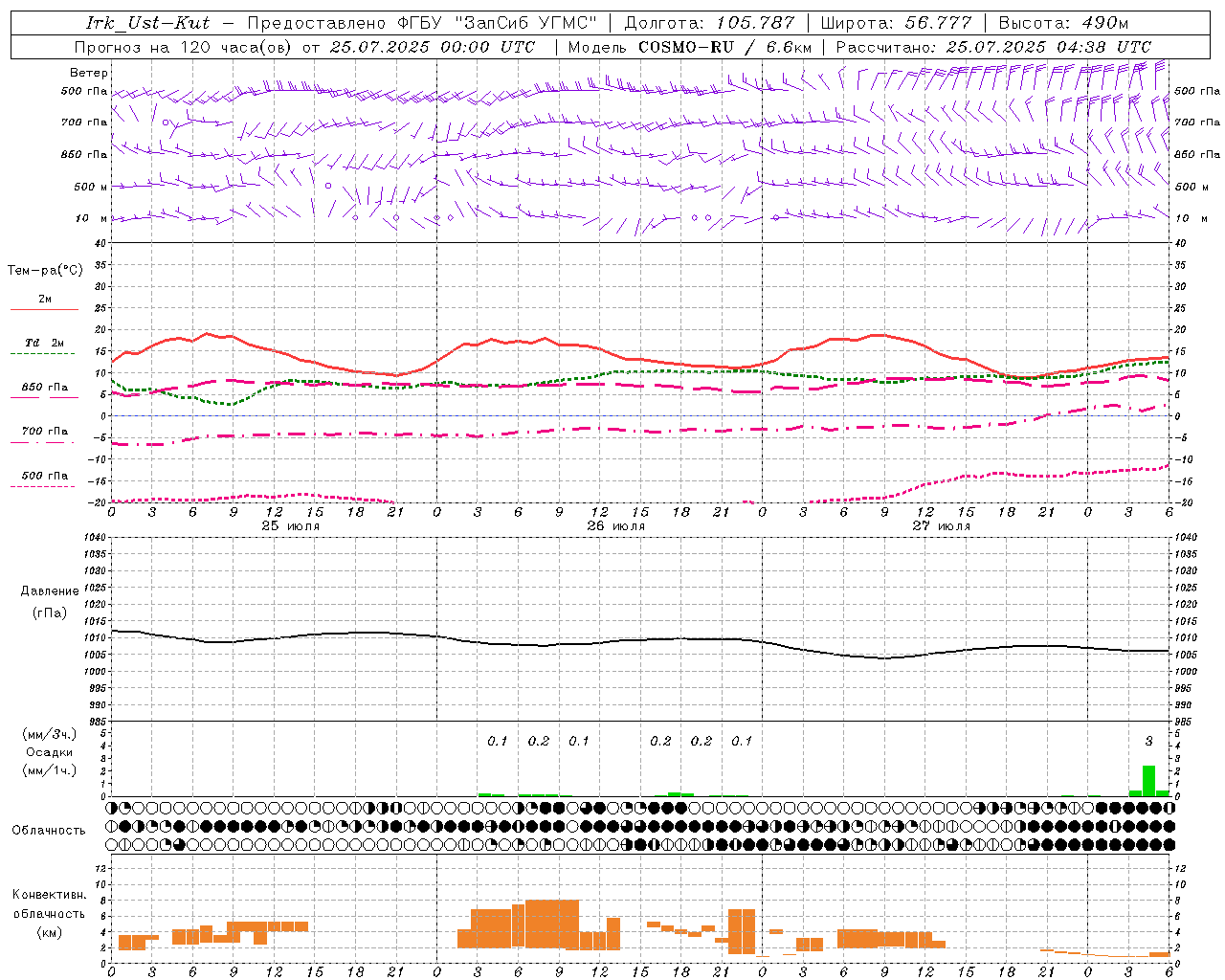Viewport: 1225px width, 980px height.
Task: Click the (мм/3ч.) precipitation unit label
Action: (x=49, y=734)
